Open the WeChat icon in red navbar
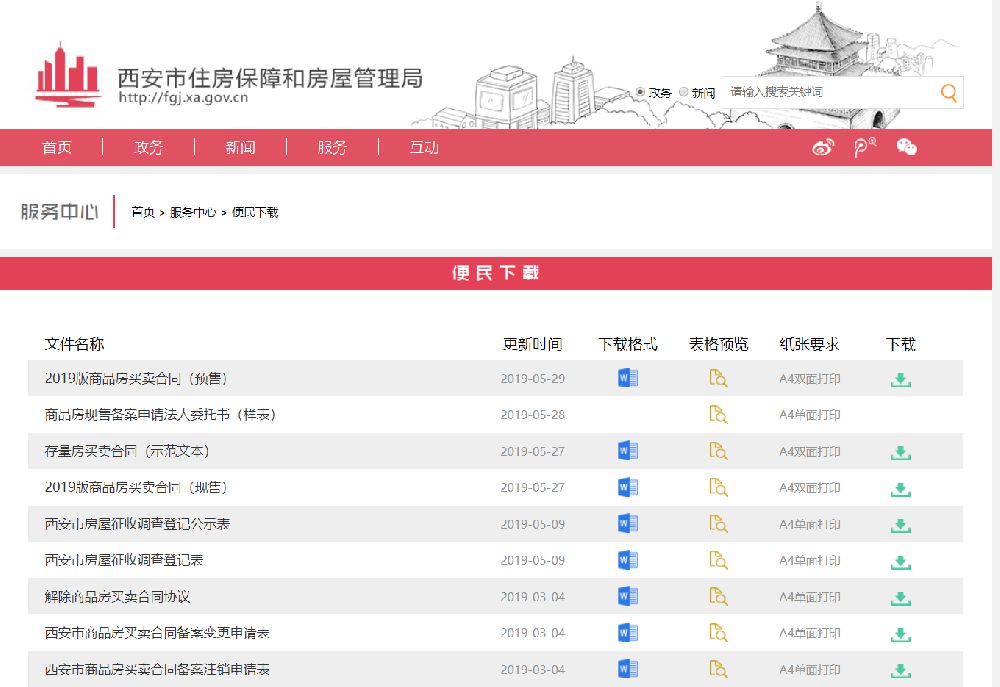Screen dimensions: 1000x687 point(906,147)
